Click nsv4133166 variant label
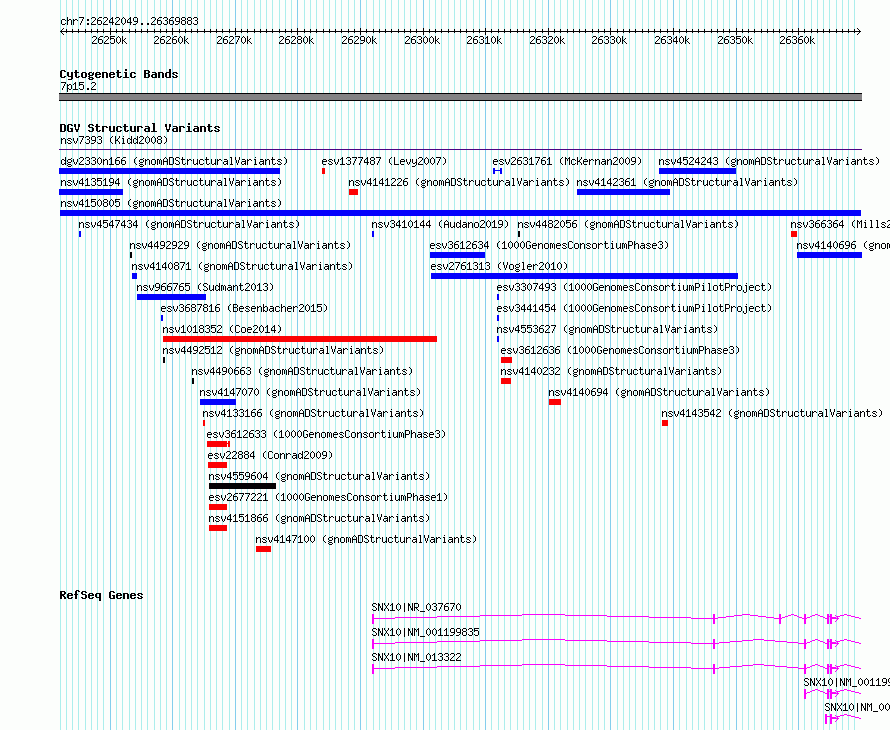The height and width of the screenshot is (730, 890). click(313, 413)
